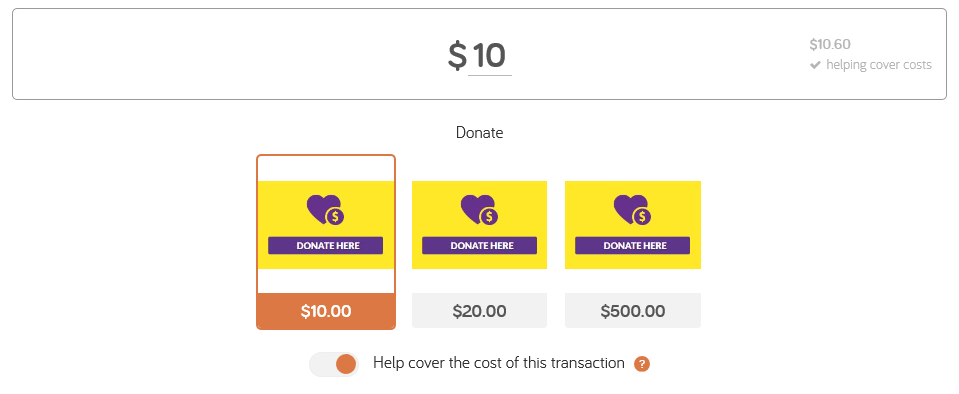Click the DONATE HERE banner on the $20.00 card
This screenshot has height=394, width=959.
[x=480, y=245]
